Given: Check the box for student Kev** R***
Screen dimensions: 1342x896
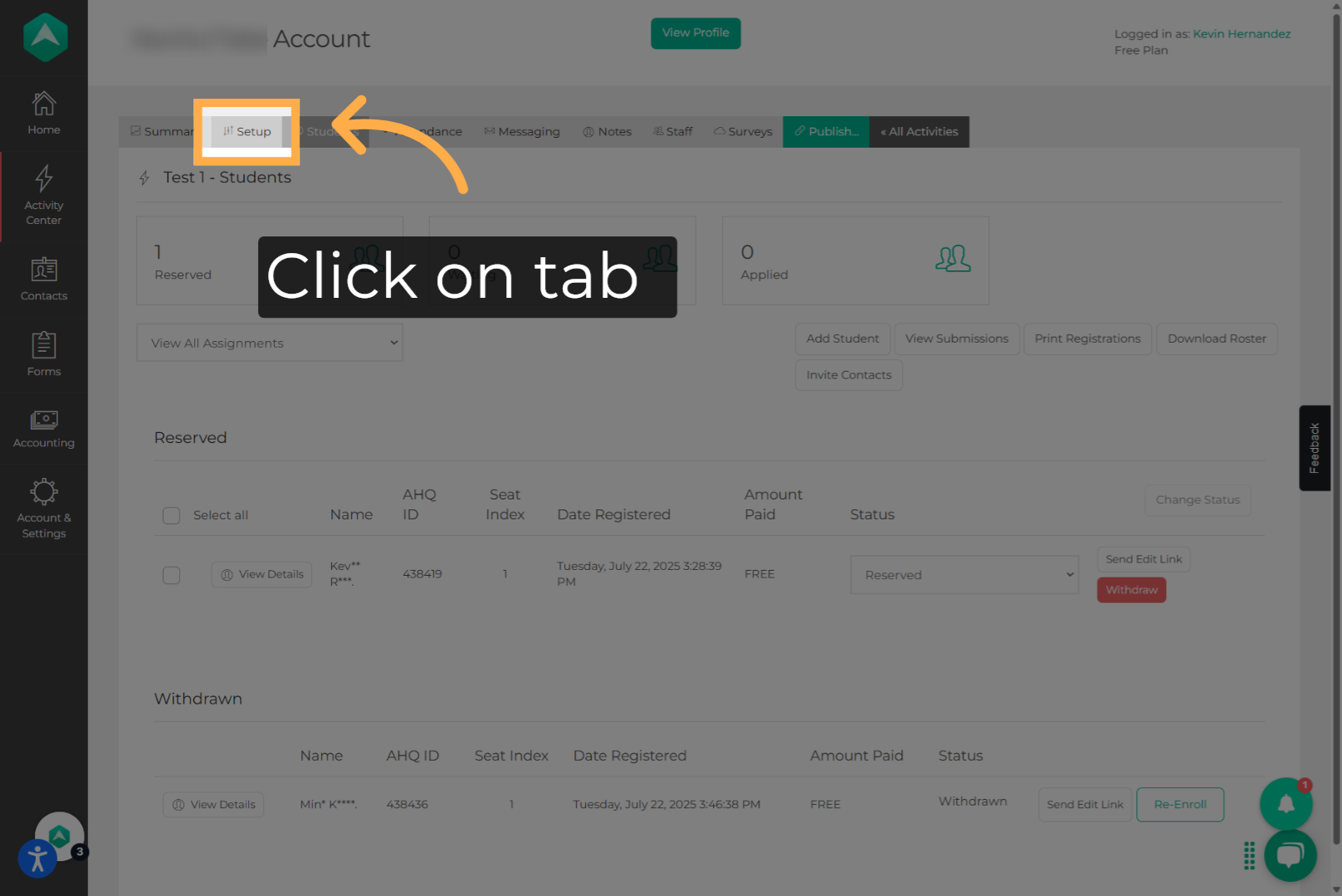Looking at the screenshot, I should tap(172, 575).
